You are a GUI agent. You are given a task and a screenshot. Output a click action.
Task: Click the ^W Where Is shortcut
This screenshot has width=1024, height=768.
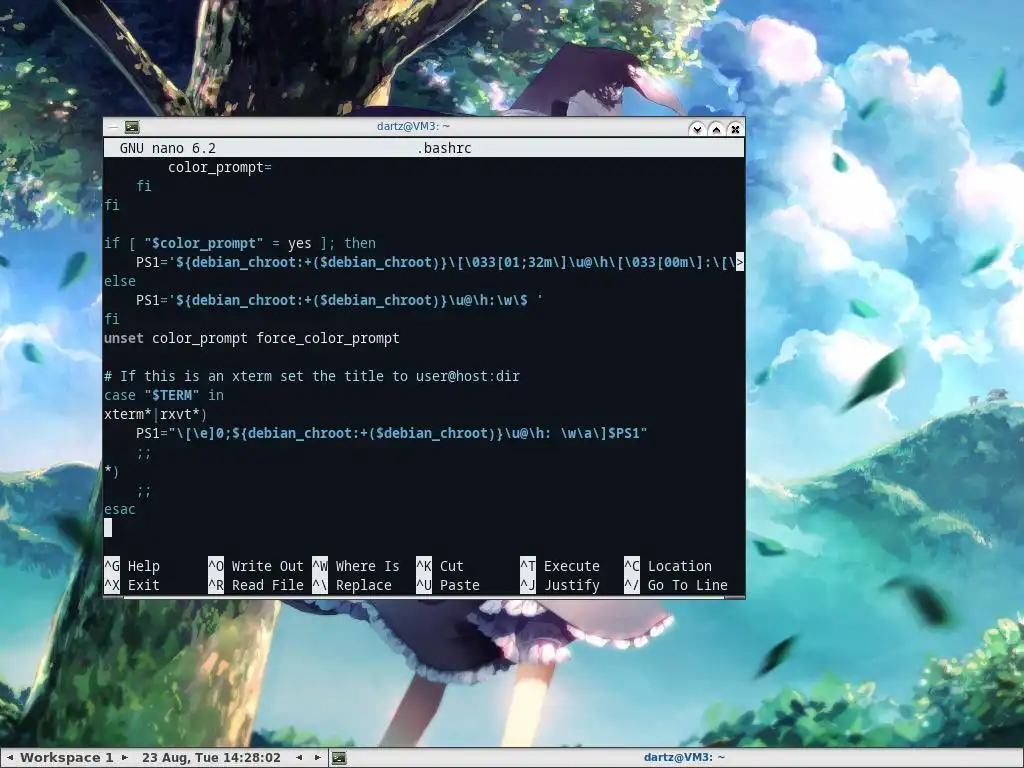(x=356, y=566)
